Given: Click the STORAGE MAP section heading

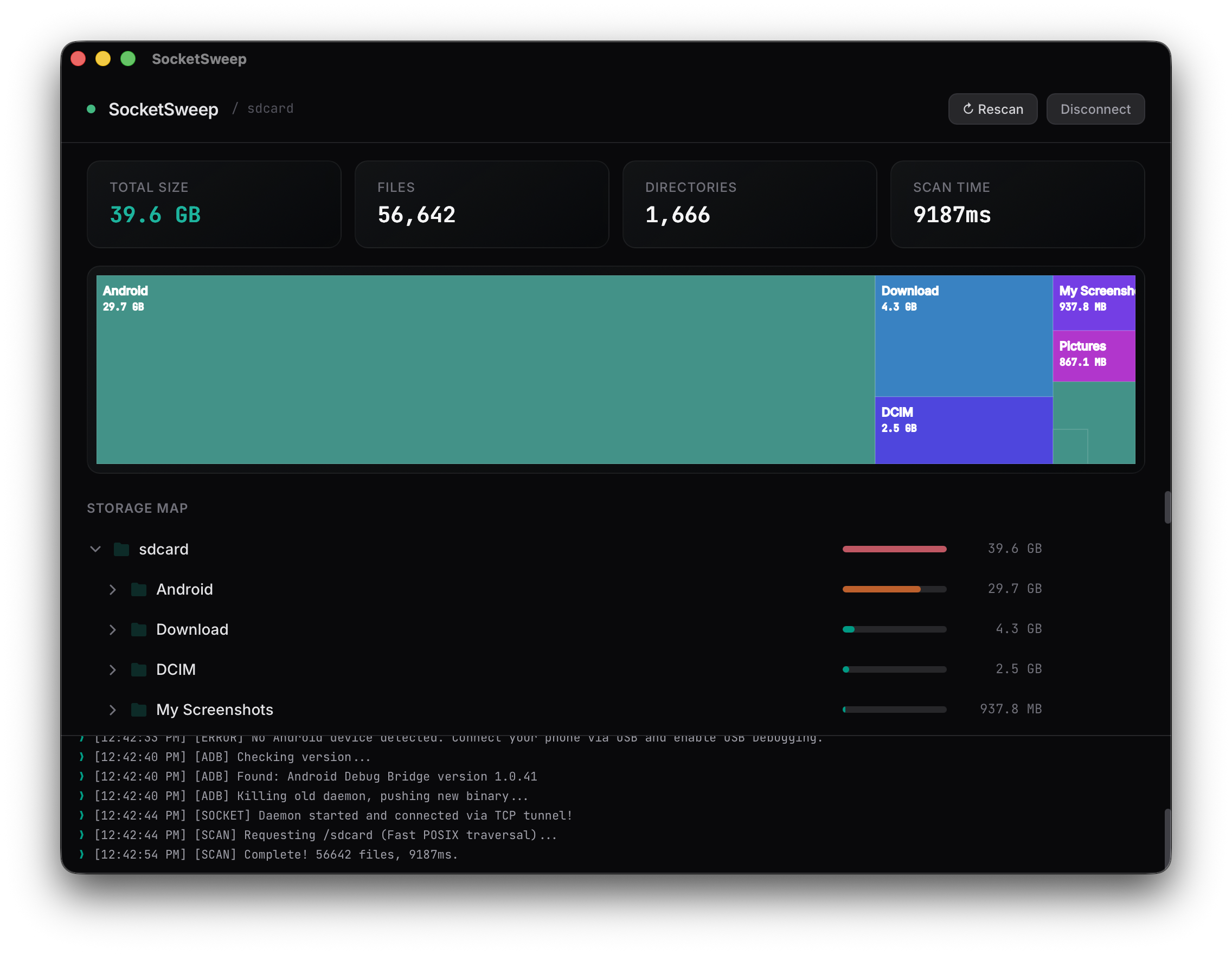Looking at the screenshot, I should pyautogui.click(x=137, y=508).
